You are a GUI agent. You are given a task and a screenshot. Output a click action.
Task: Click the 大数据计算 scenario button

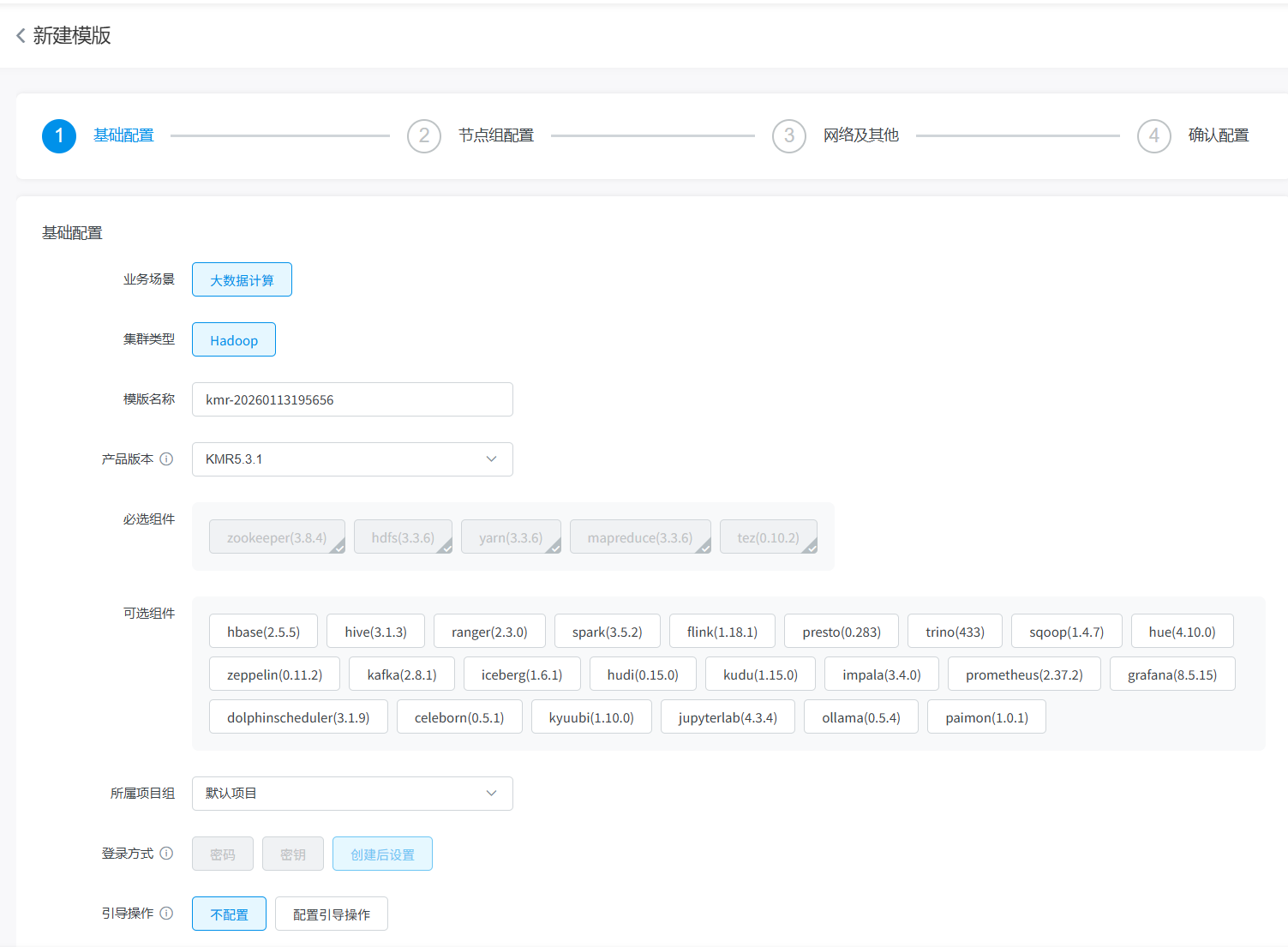point(242,280)
